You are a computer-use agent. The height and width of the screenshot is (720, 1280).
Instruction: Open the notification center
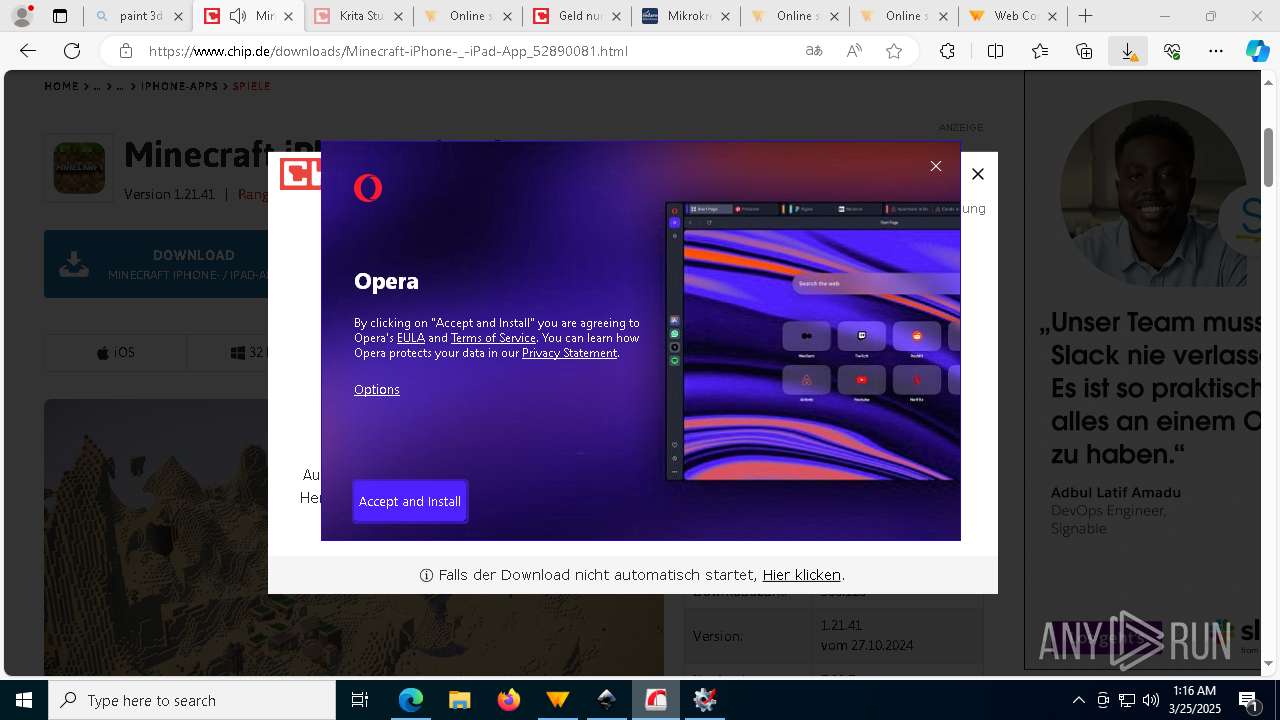tap(1250, 700)
